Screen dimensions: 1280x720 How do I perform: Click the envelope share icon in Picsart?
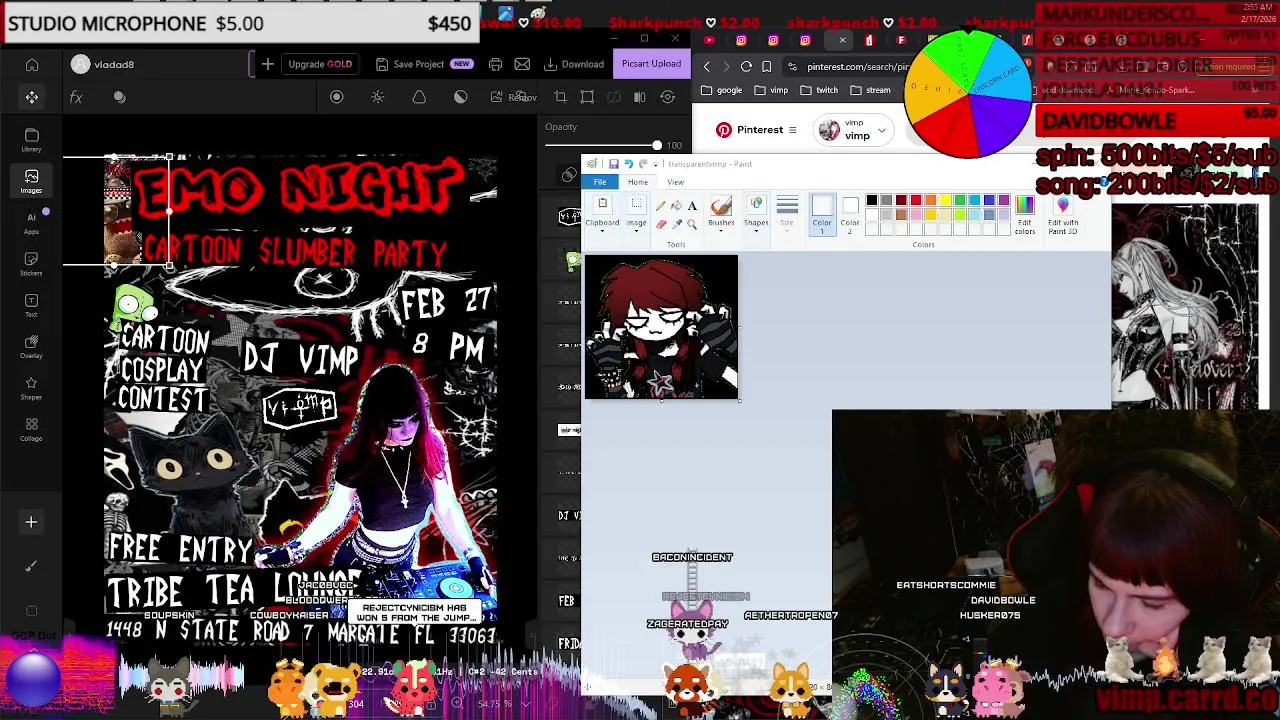click(x=522, y=64)
